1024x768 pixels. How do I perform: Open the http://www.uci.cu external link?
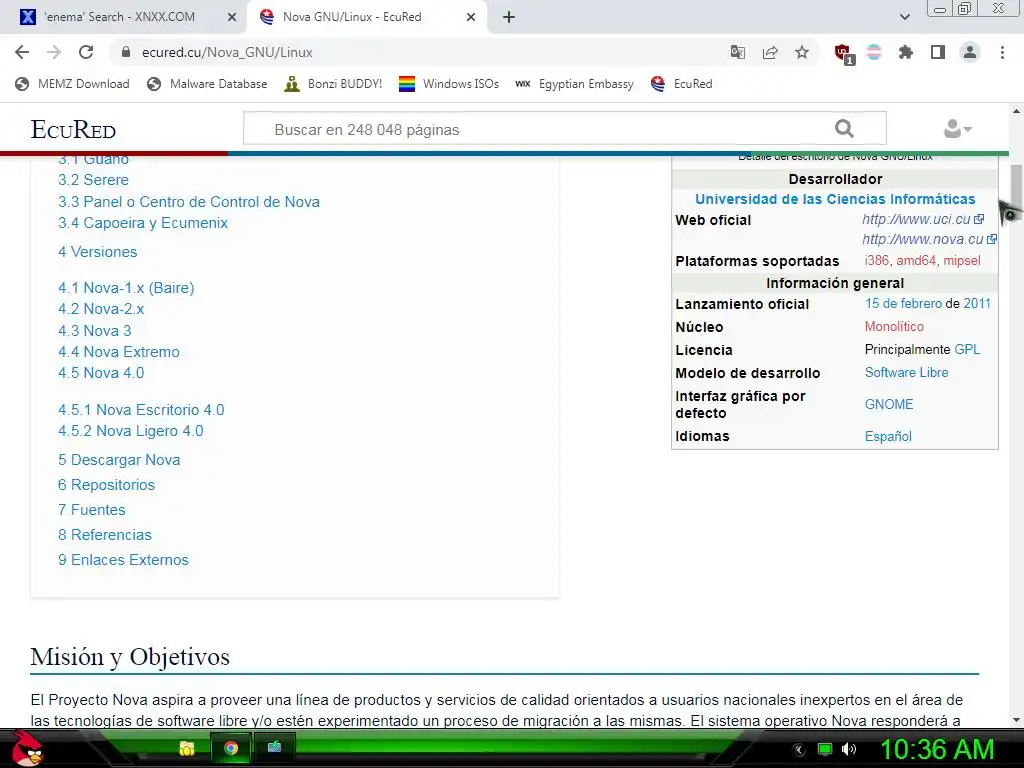coord(922,219)
